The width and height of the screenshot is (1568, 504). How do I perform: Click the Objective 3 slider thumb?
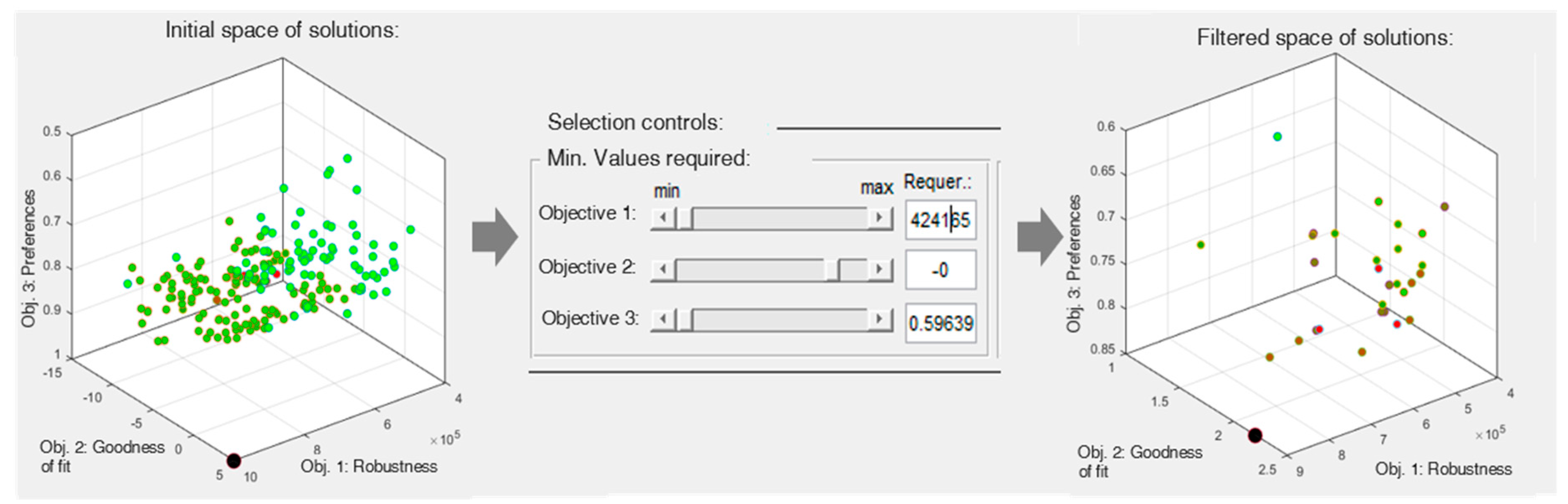(685, 320)
